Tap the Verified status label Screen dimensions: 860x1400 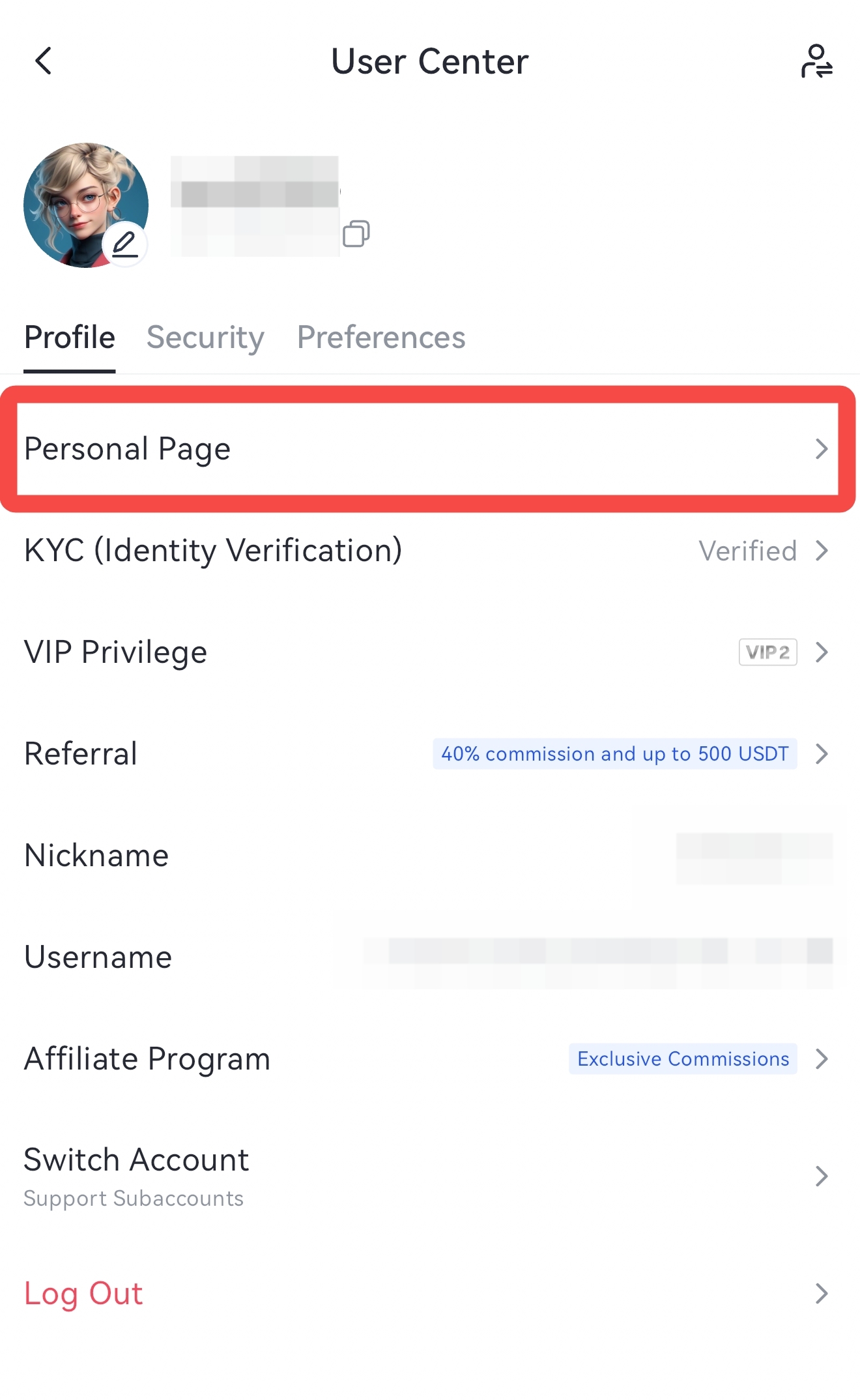tap(747, 551)
